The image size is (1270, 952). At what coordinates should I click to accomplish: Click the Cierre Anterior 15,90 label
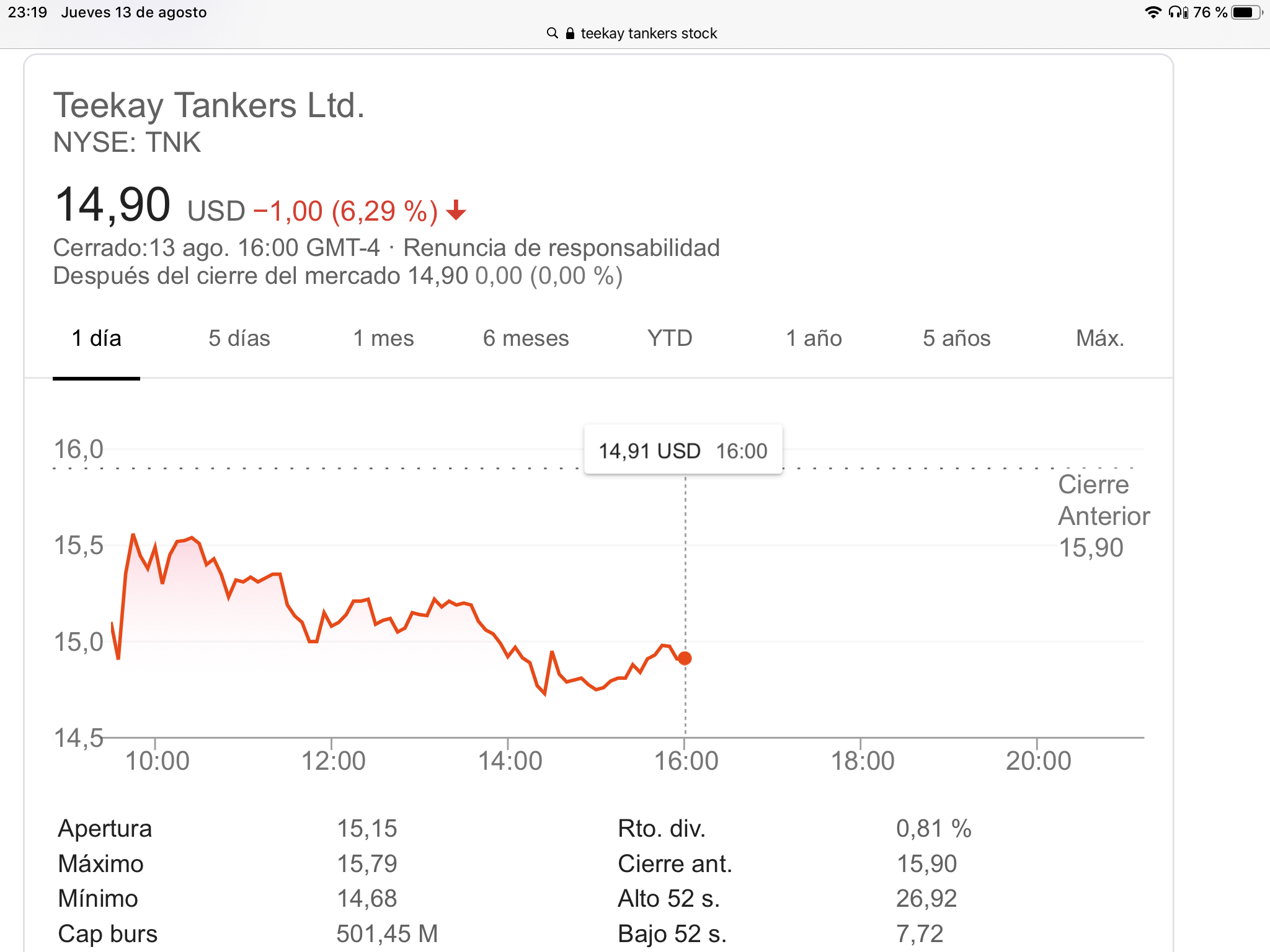pyautogui.click(x=1103, y=516)
